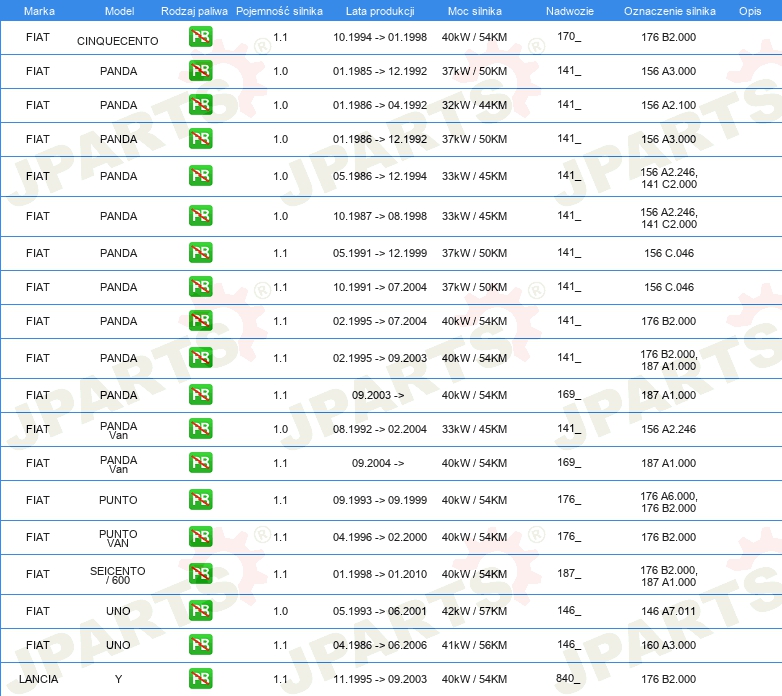This screenshot has width=782, height=696.
Task: Click the fuel icon in the SEICENTO / 600 row
Action: click(x=200, y=574)
